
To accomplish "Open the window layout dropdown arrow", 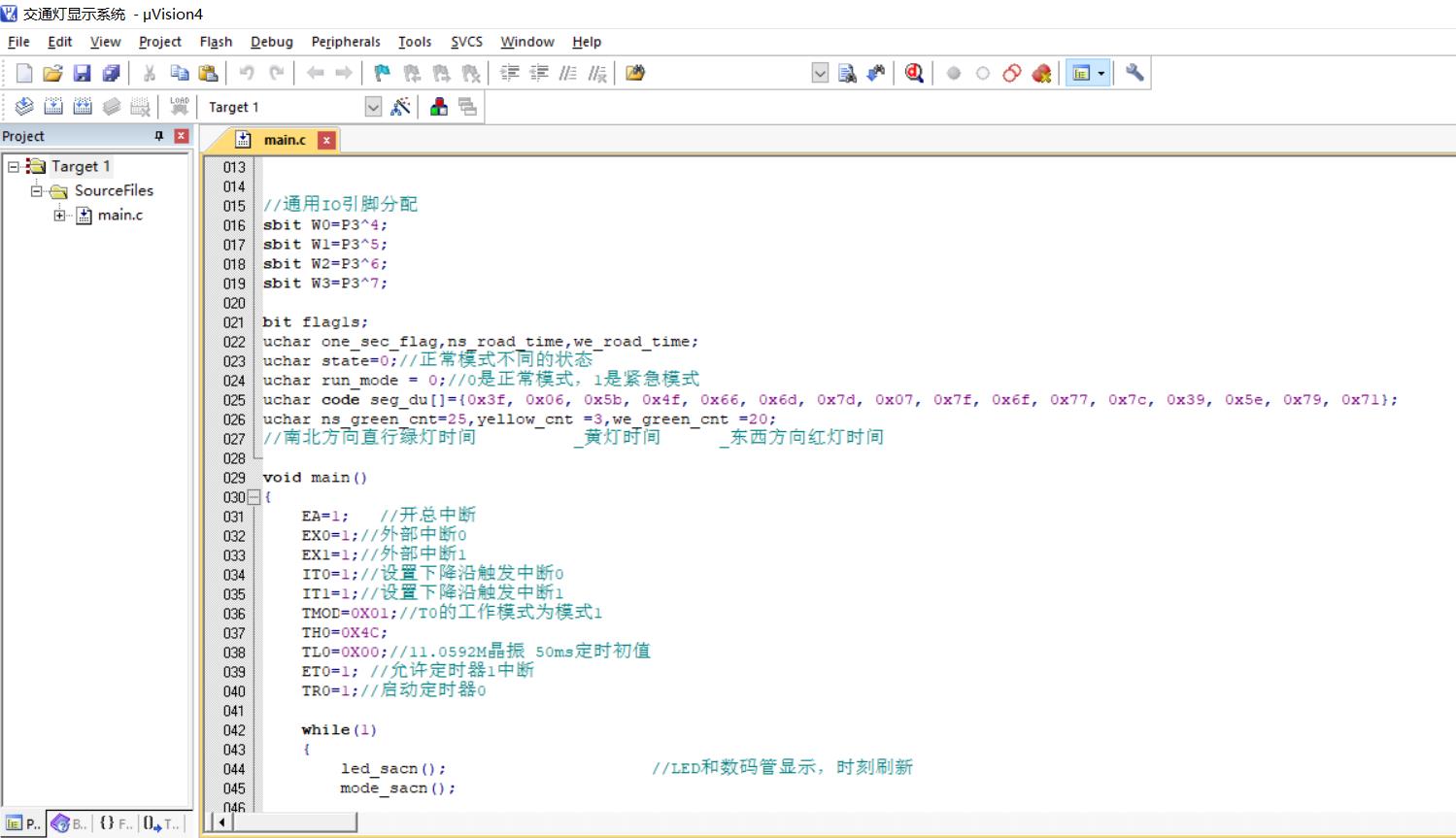I will click(1101, 73).
